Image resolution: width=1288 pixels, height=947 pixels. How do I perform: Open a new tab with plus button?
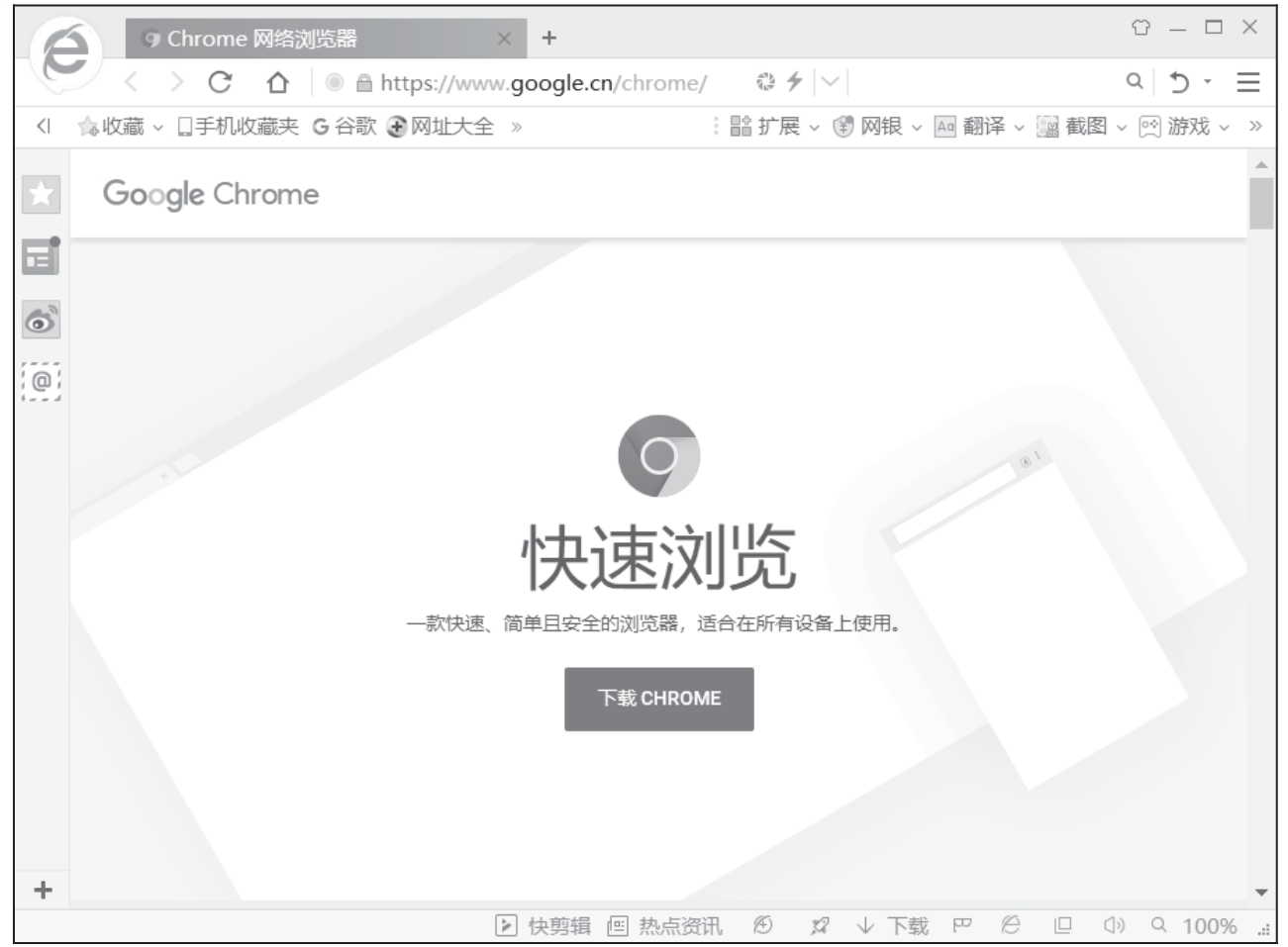tap(549, 39)
